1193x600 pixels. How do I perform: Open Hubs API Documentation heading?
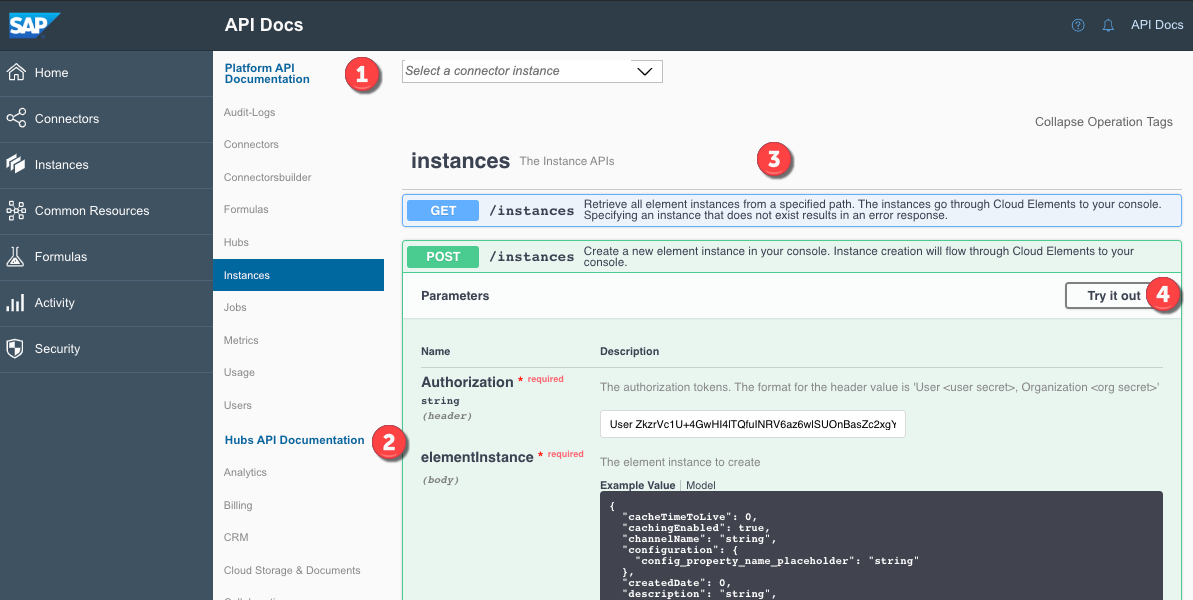(x=294, y=440)
